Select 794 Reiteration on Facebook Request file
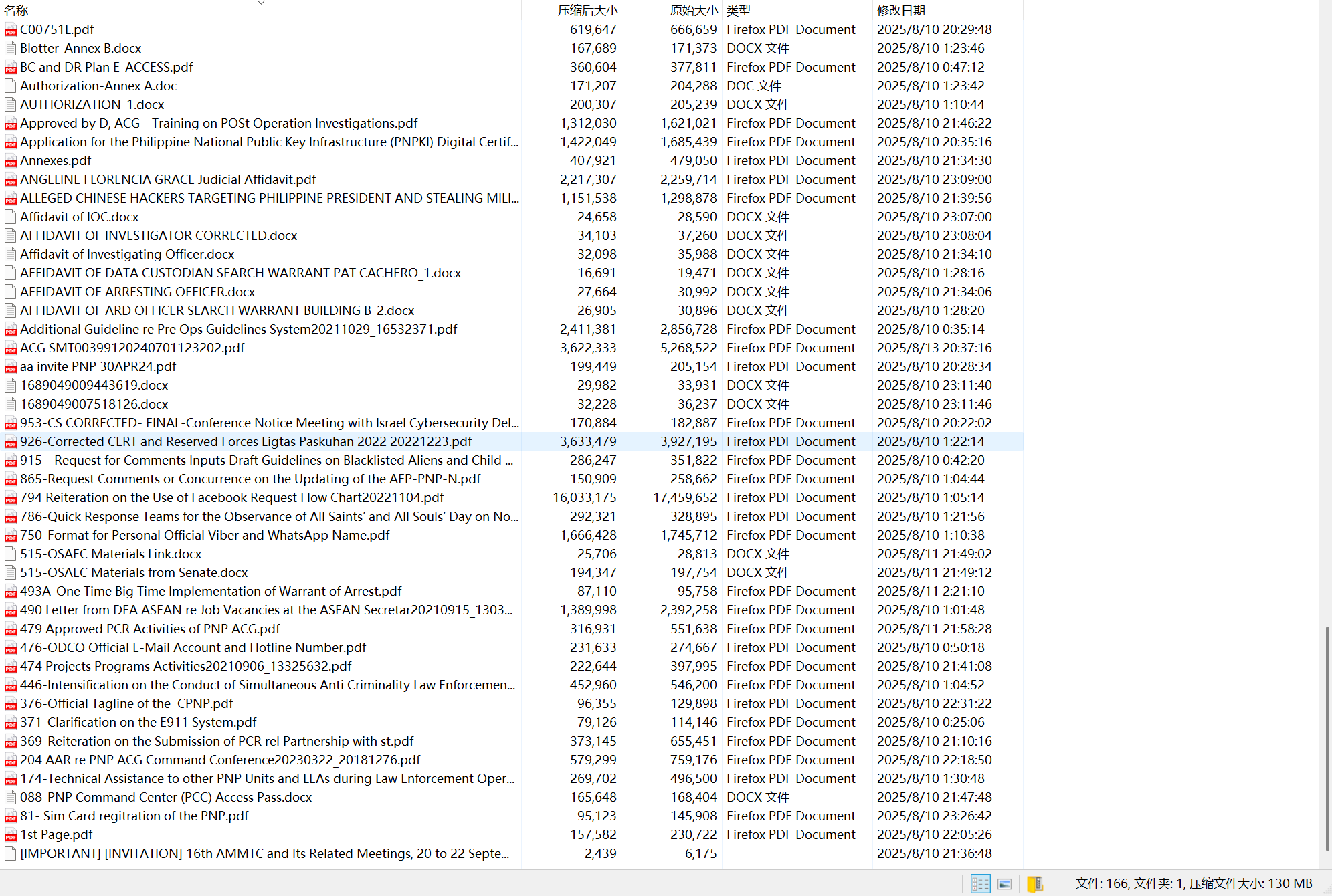 [231, 498]
